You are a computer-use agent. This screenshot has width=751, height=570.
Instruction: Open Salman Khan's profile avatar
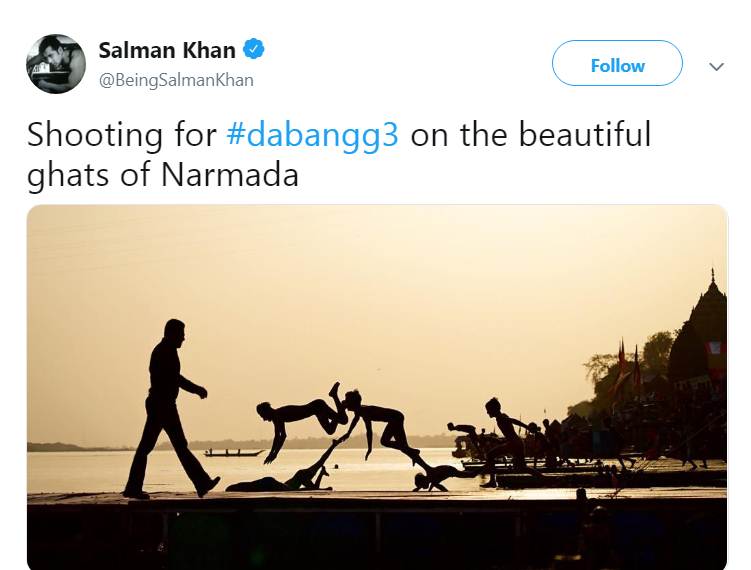pos(56,64)
